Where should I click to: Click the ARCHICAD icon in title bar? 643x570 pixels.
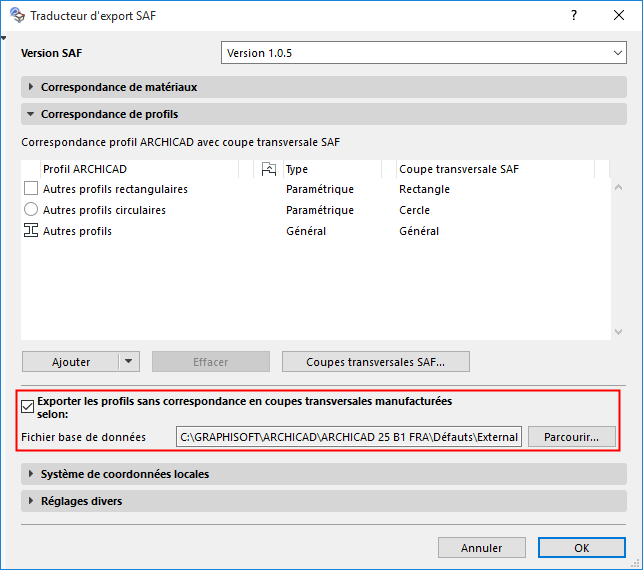point(16,16)
